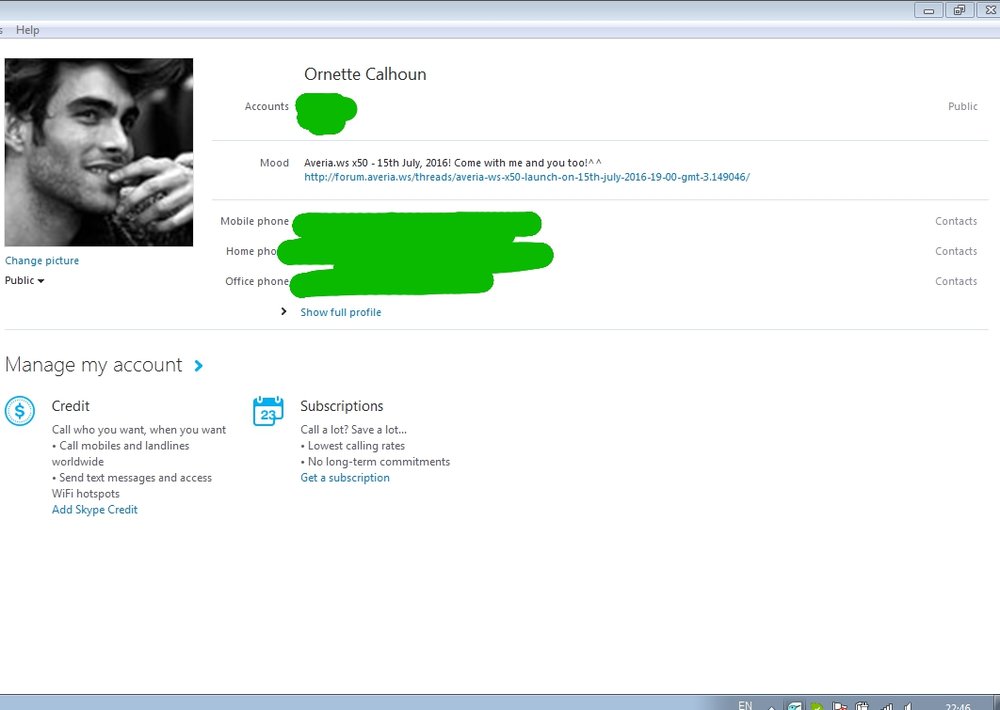Expand Show full profile chevron
Image resolution: width=1000 pixels, height=710 pixels.
[284, 312]
